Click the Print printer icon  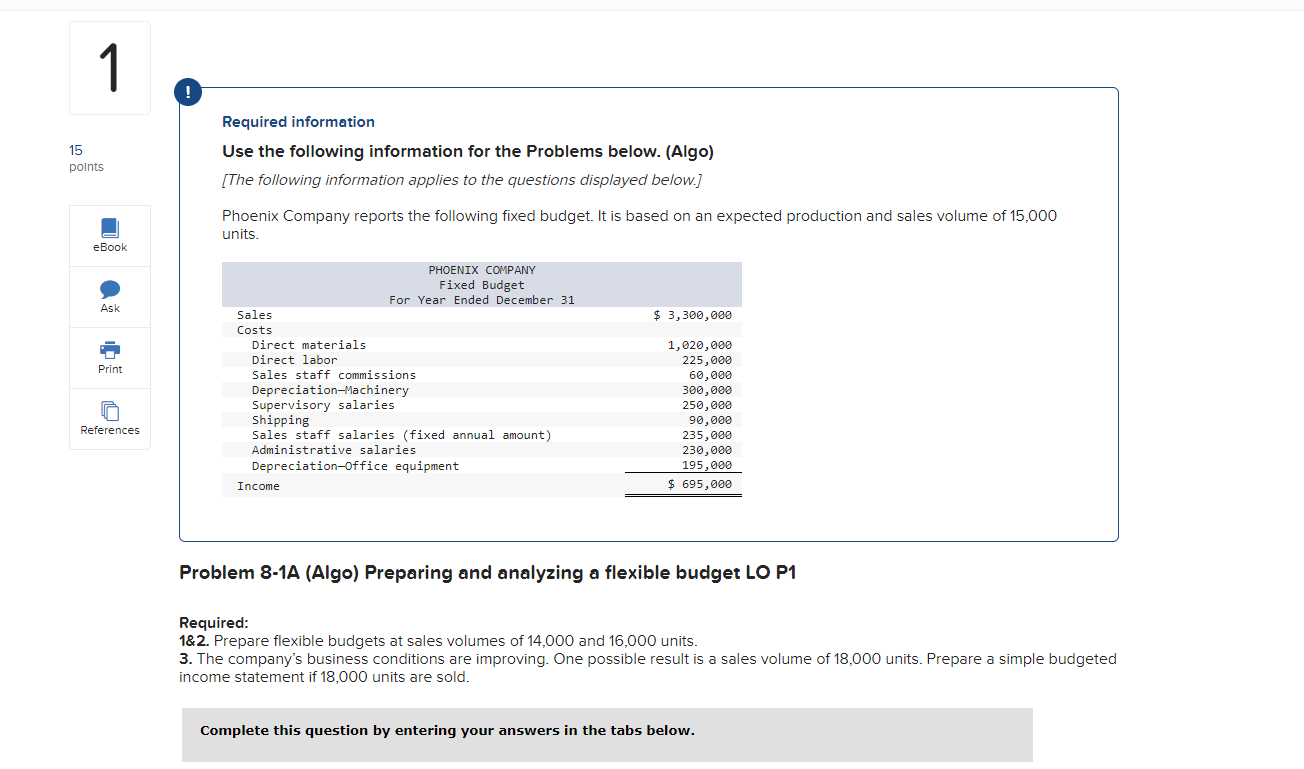pyautogui.click(x=110, y=350)
